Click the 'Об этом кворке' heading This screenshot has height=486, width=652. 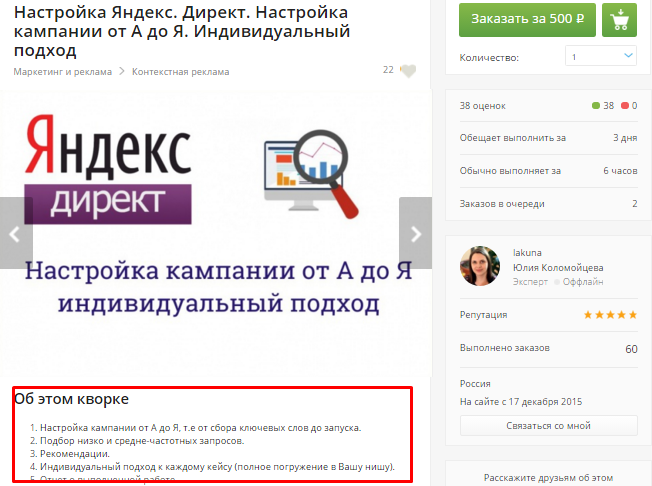tap(72, 399)
